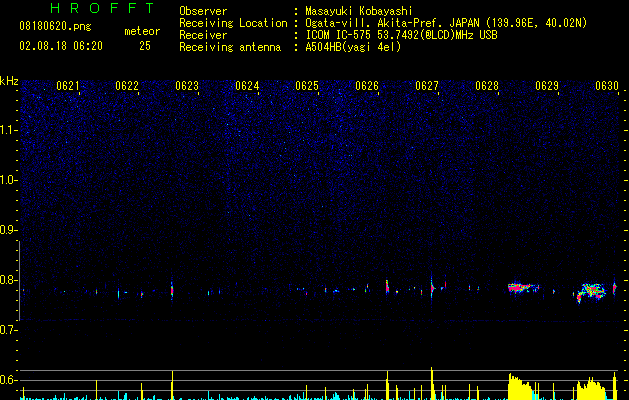Click the 0622 time marker

pos(127,86)
